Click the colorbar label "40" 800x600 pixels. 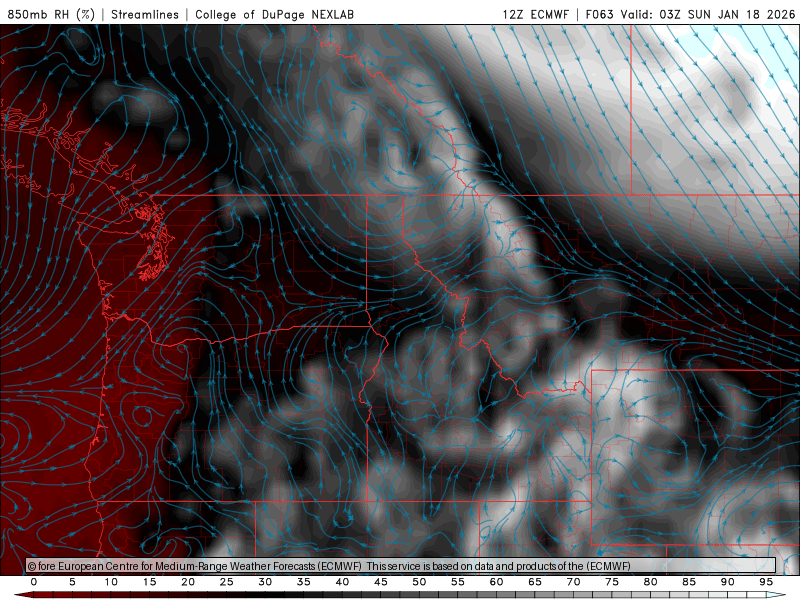point(342,582)
